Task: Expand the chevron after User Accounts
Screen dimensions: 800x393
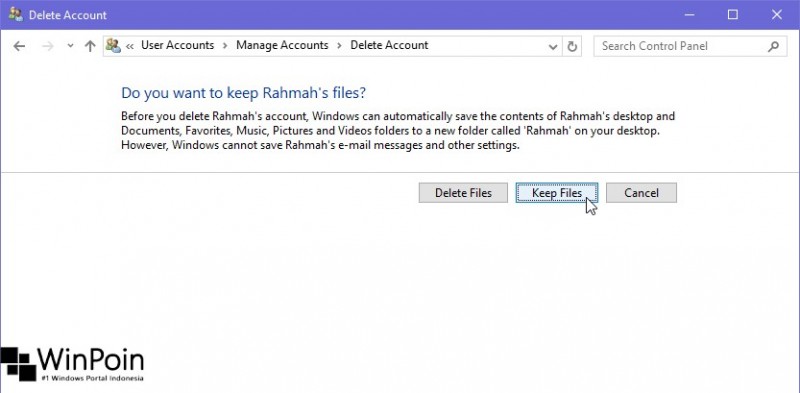Action: [x=225, y=45]
